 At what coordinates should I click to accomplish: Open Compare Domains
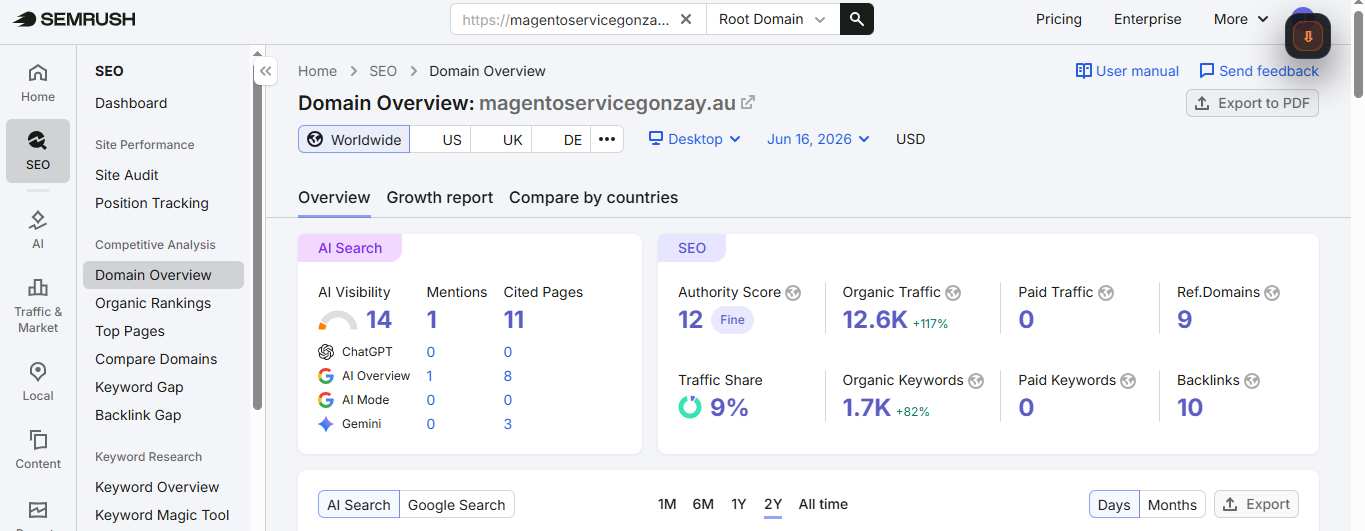[156, 359]
